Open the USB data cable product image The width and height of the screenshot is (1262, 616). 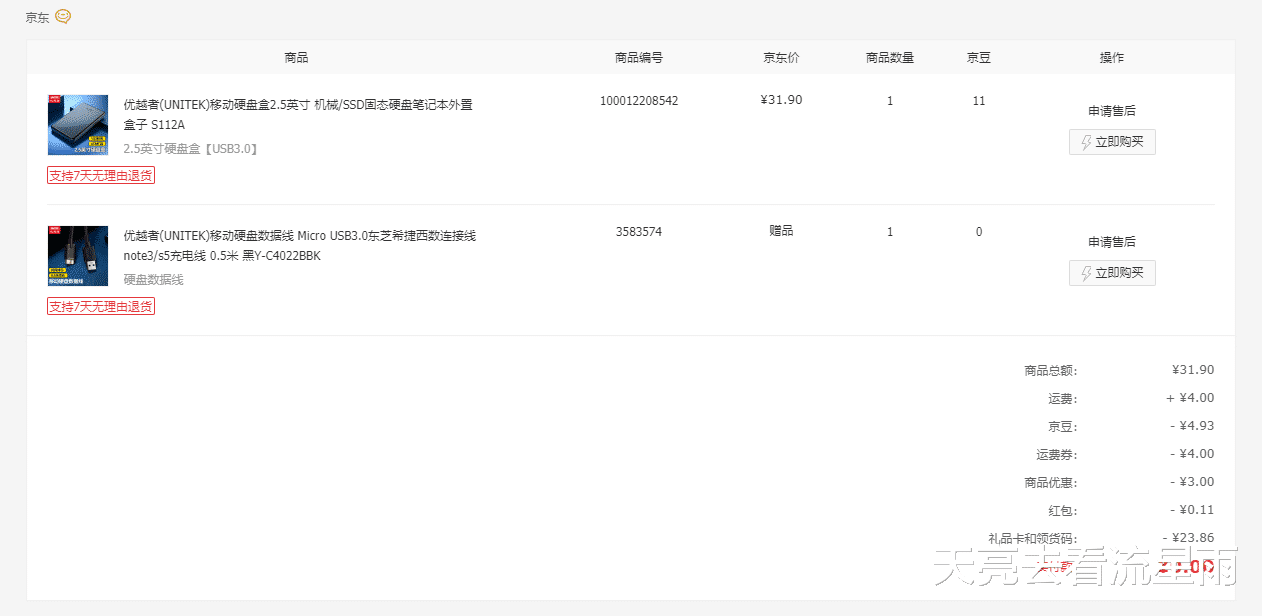77,255
